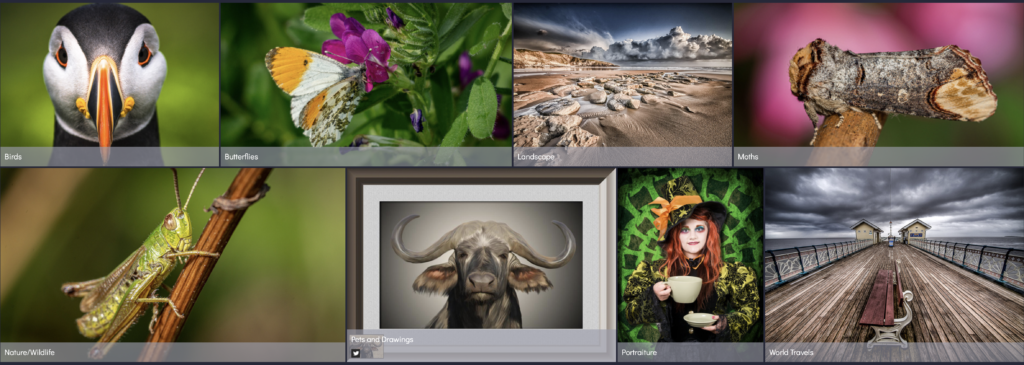Click the Twitter share icon under Pets and Drawings
Image resolution: width=1024 pixels, height=365 pixels.
point(355,353)
